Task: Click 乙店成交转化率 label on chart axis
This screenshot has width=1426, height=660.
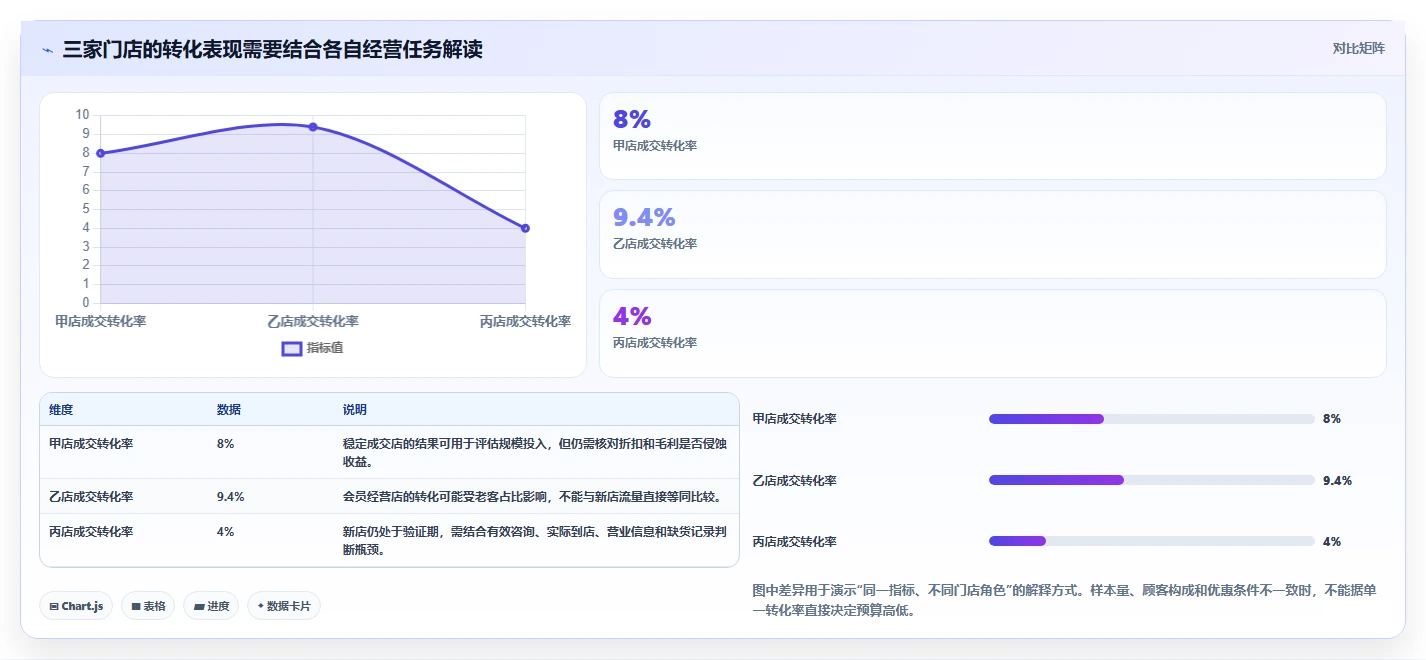Action: 313,321
